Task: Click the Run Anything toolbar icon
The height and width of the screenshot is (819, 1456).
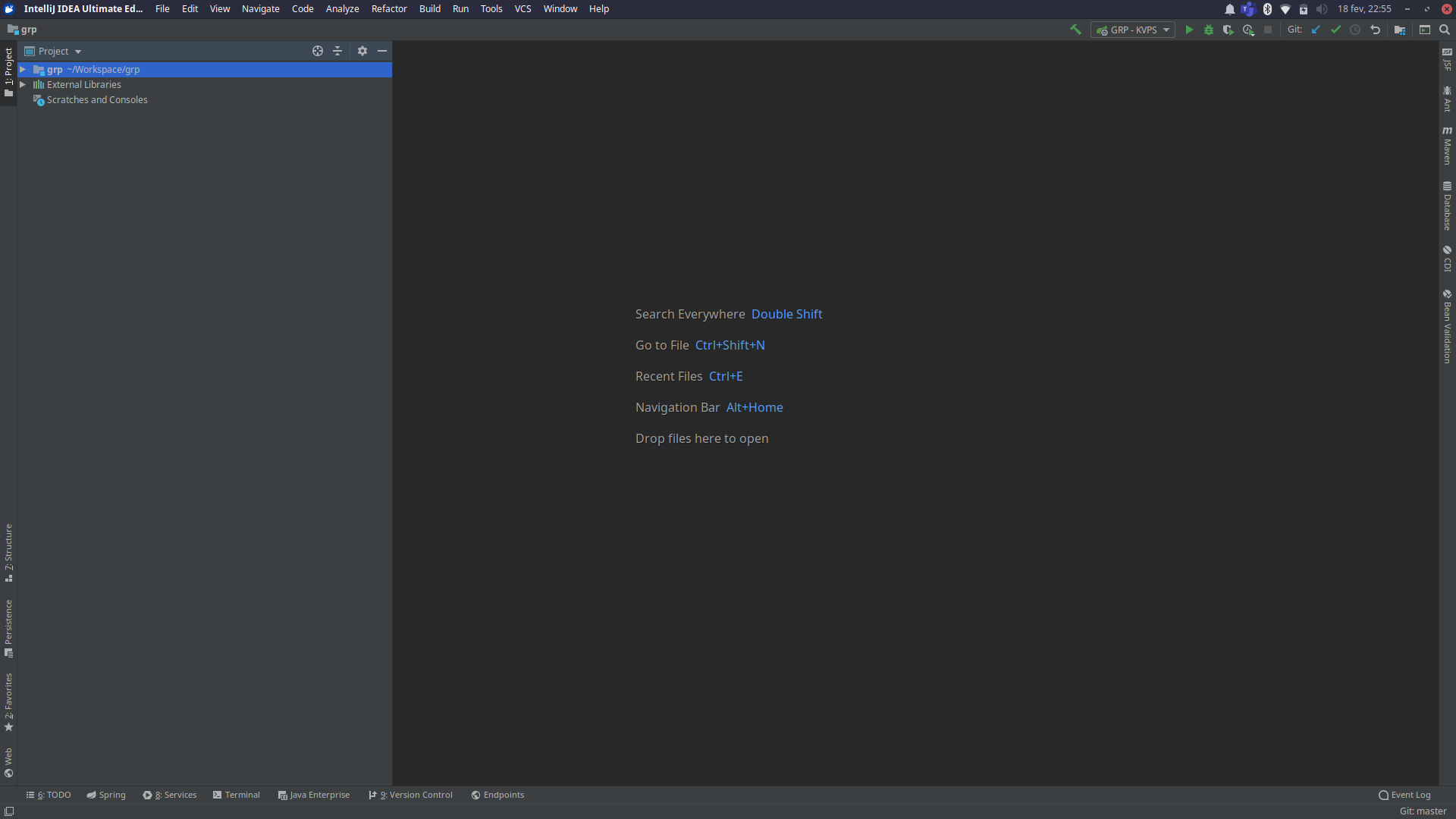Action: coord(1425,30)
